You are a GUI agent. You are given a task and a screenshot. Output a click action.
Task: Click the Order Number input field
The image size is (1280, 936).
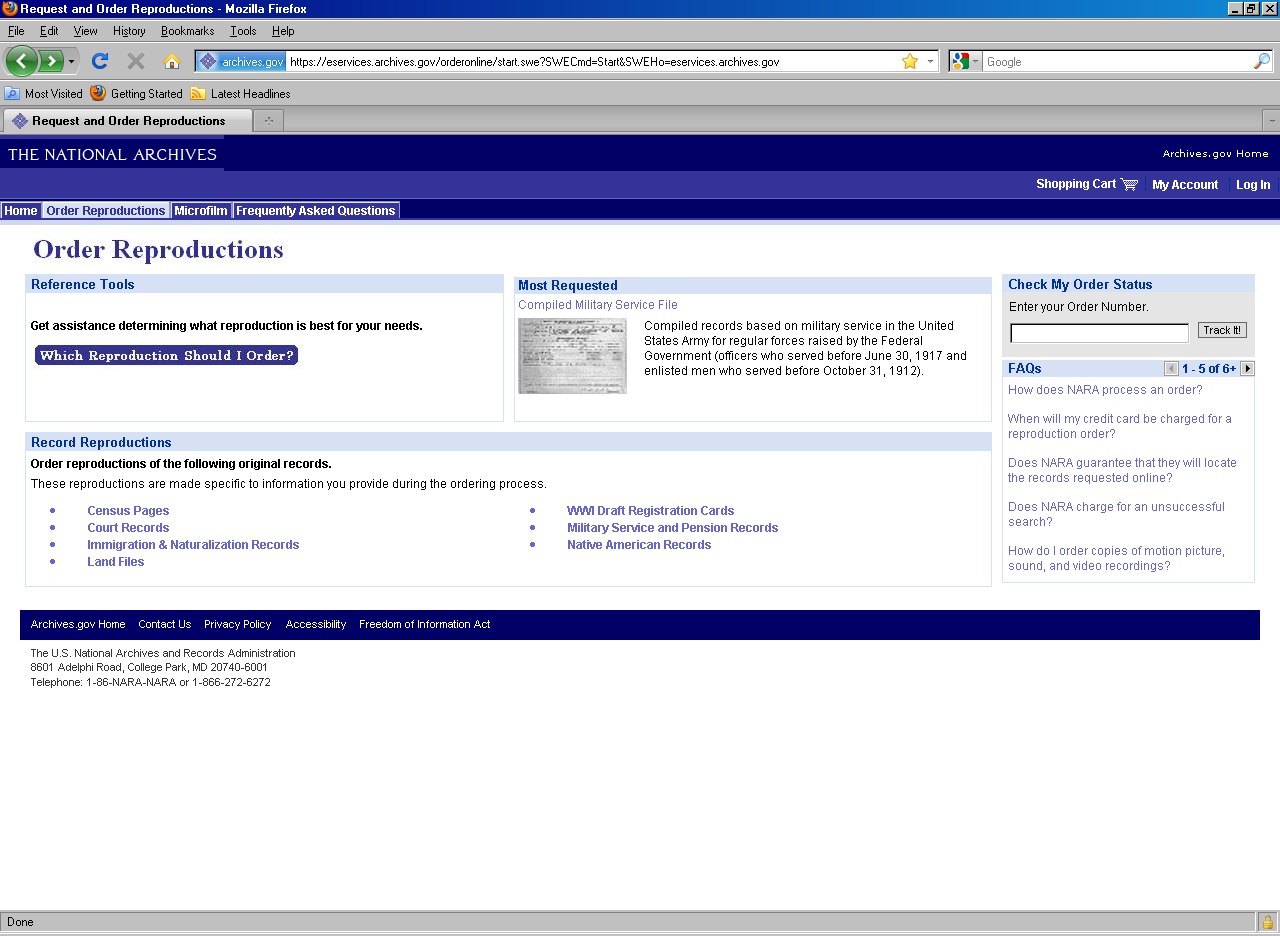tap(1099, 333)
